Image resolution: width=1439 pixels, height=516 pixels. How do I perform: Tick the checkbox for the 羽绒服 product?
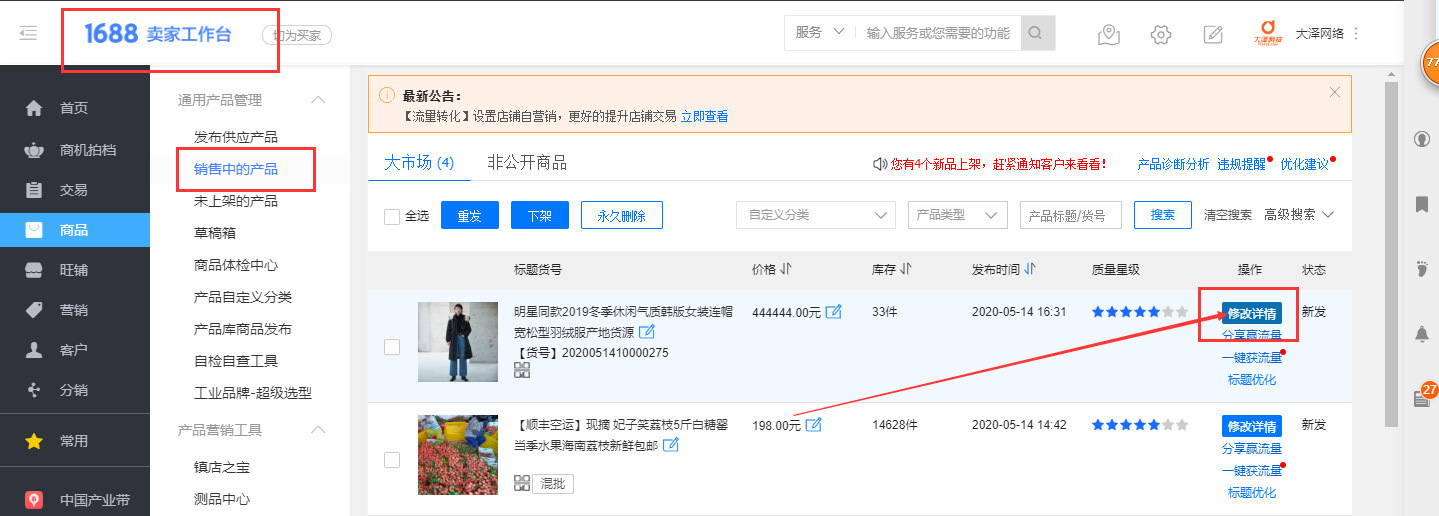392,347
